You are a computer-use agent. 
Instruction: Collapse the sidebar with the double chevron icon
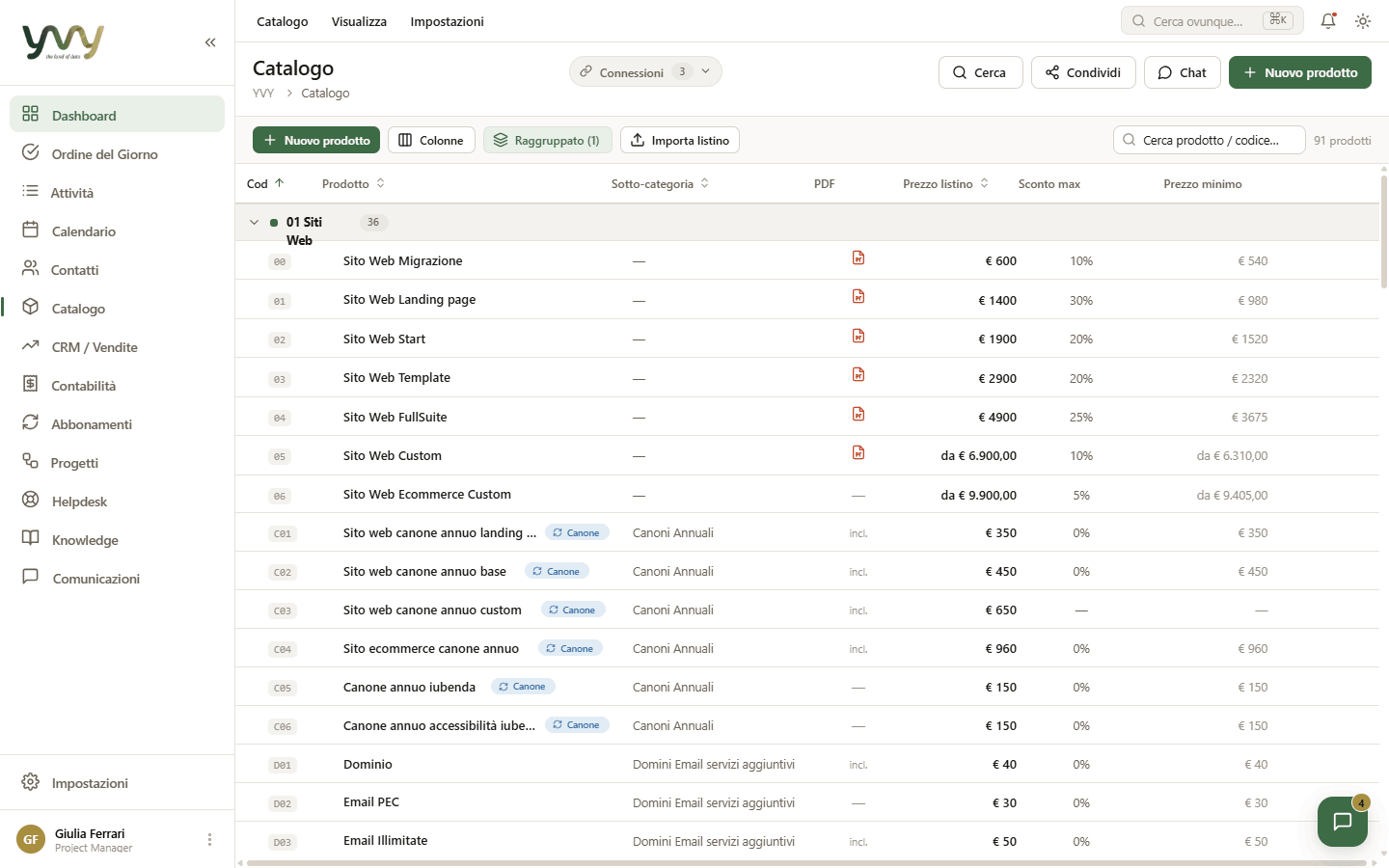210,42
